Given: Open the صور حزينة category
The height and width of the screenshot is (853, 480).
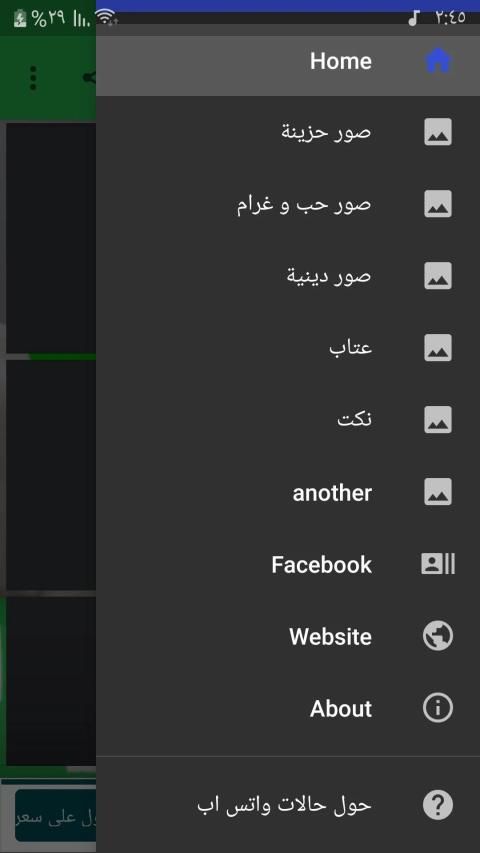Looking at the screenshot, I should click(x=288, y=132).
